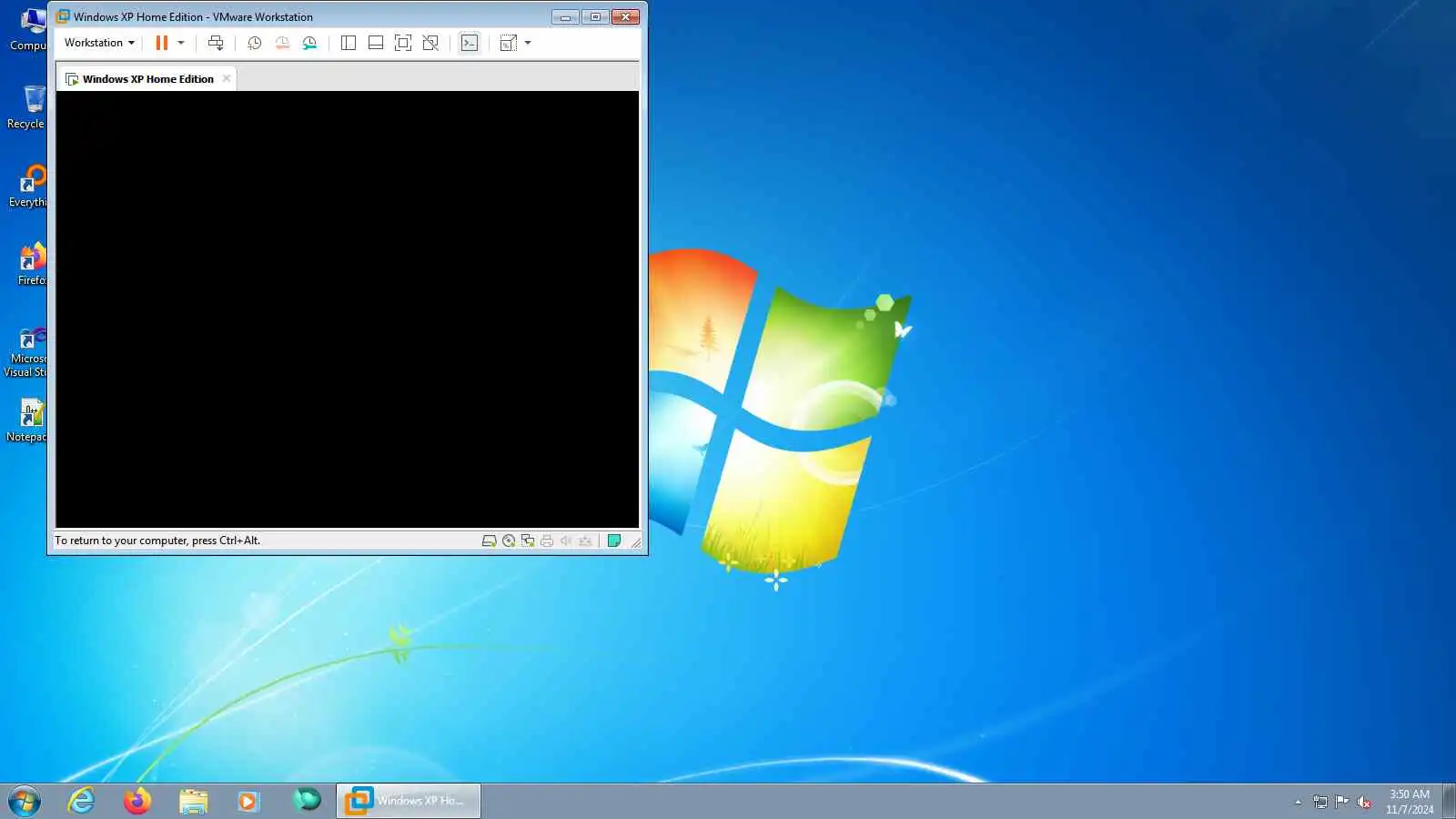This screenshot has width=1456, height=819.
Task: Select the Windows XP Ho... taskbar button
Action: tap(409, 801)
